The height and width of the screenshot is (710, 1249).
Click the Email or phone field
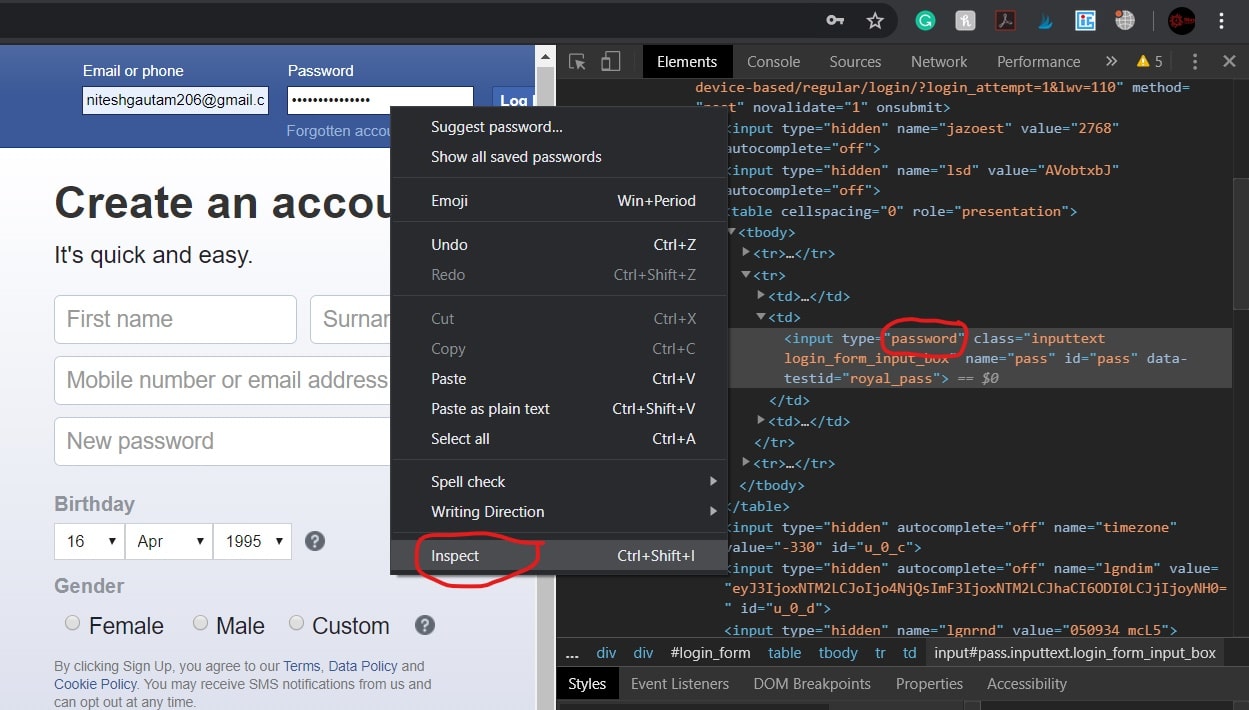tap(175, 100)
